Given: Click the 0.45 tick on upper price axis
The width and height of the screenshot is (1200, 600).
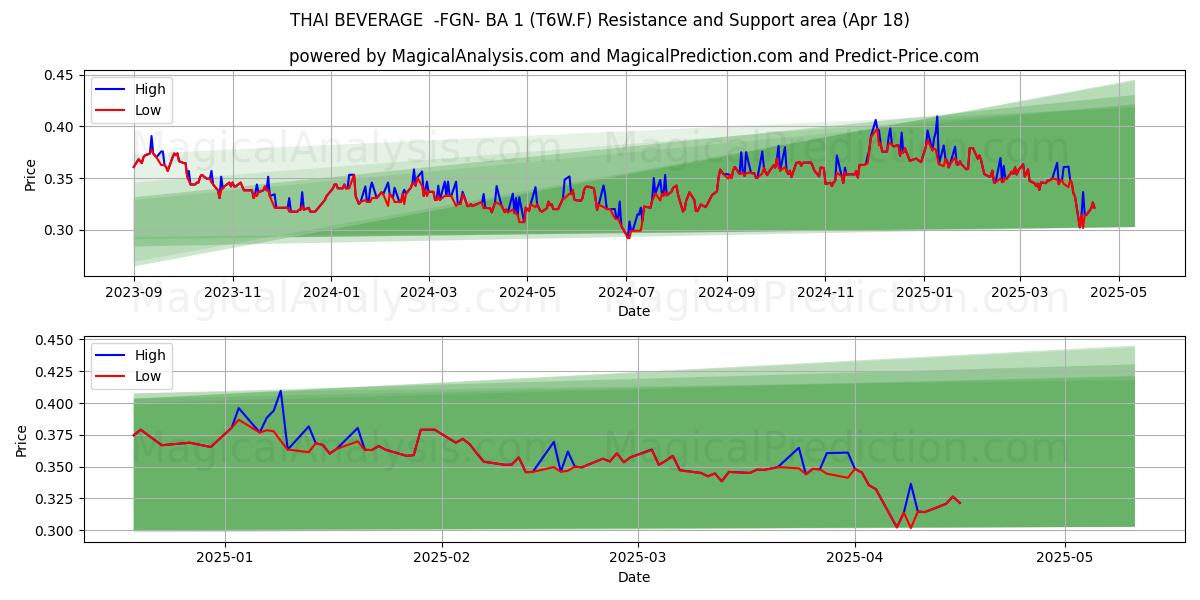Looking at the screenshot, I should coord(59,75).
